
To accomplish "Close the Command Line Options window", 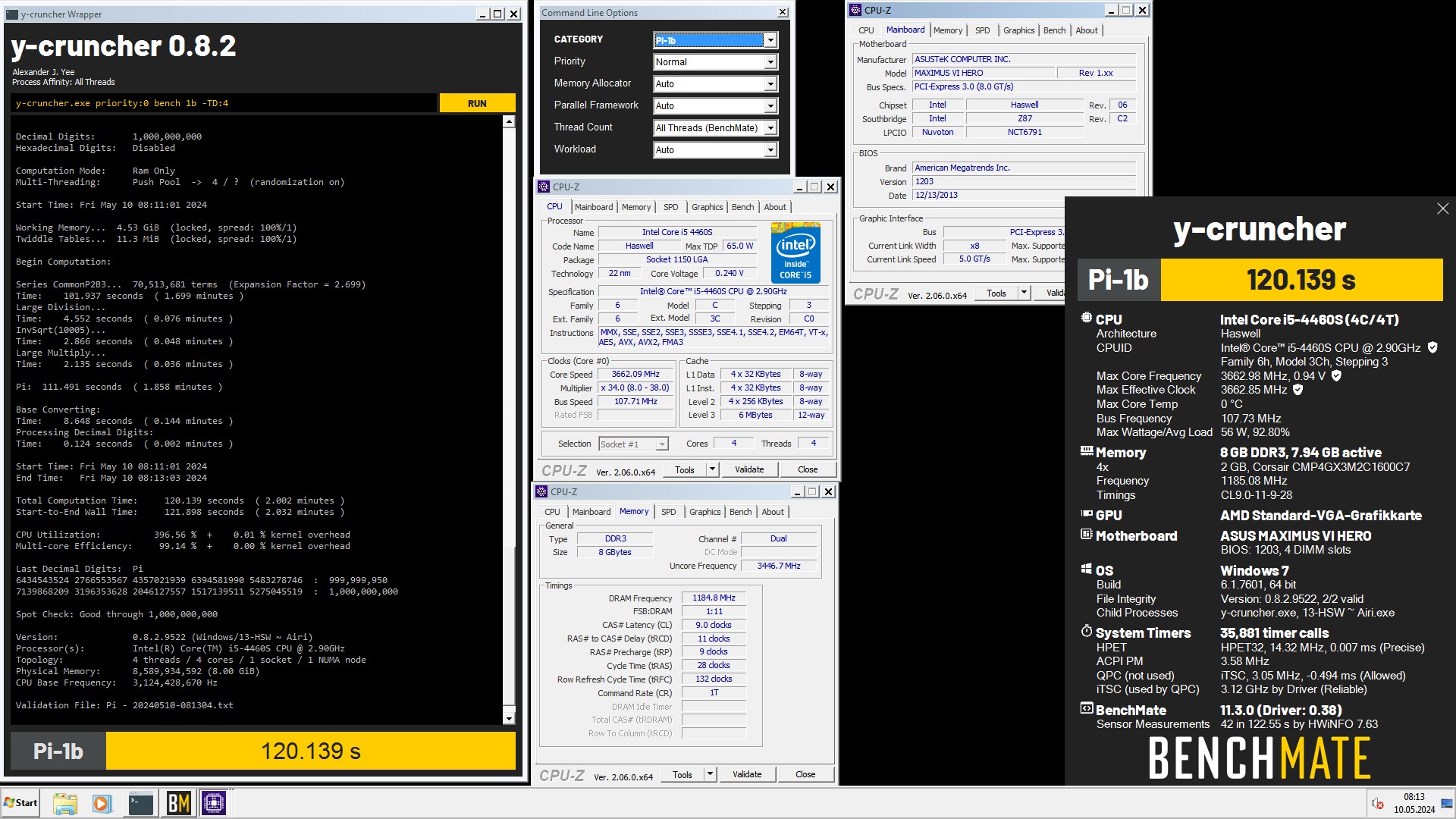I will (783, 12).
